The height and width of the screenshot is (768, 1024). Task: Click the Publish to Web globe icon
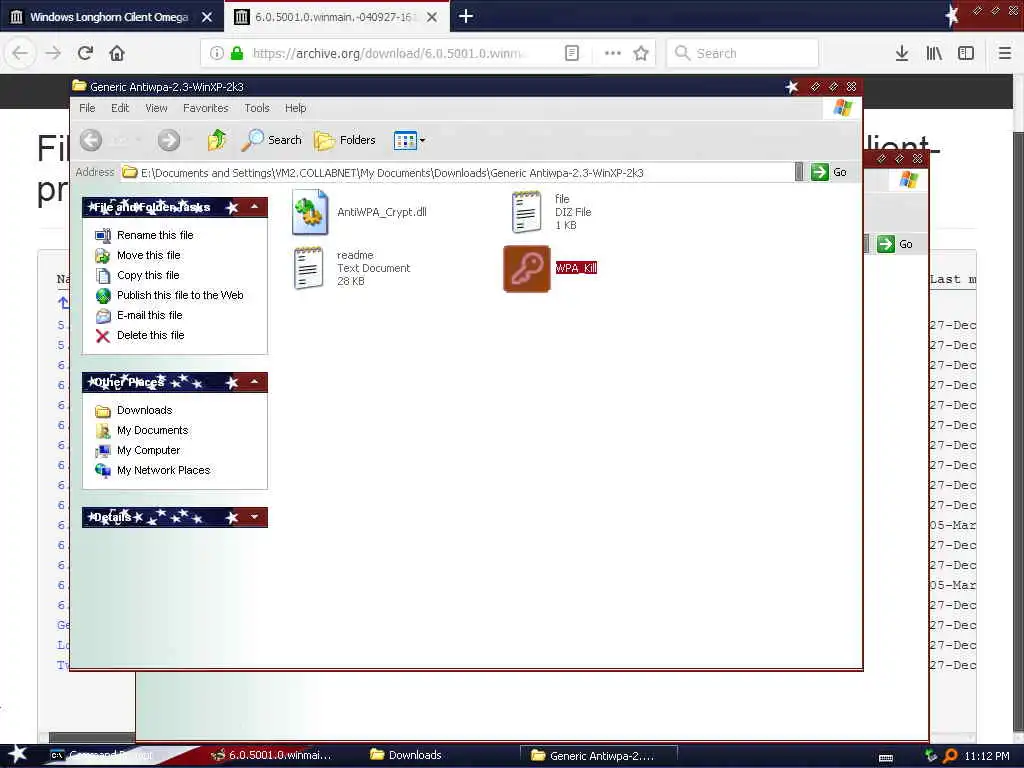103,296
